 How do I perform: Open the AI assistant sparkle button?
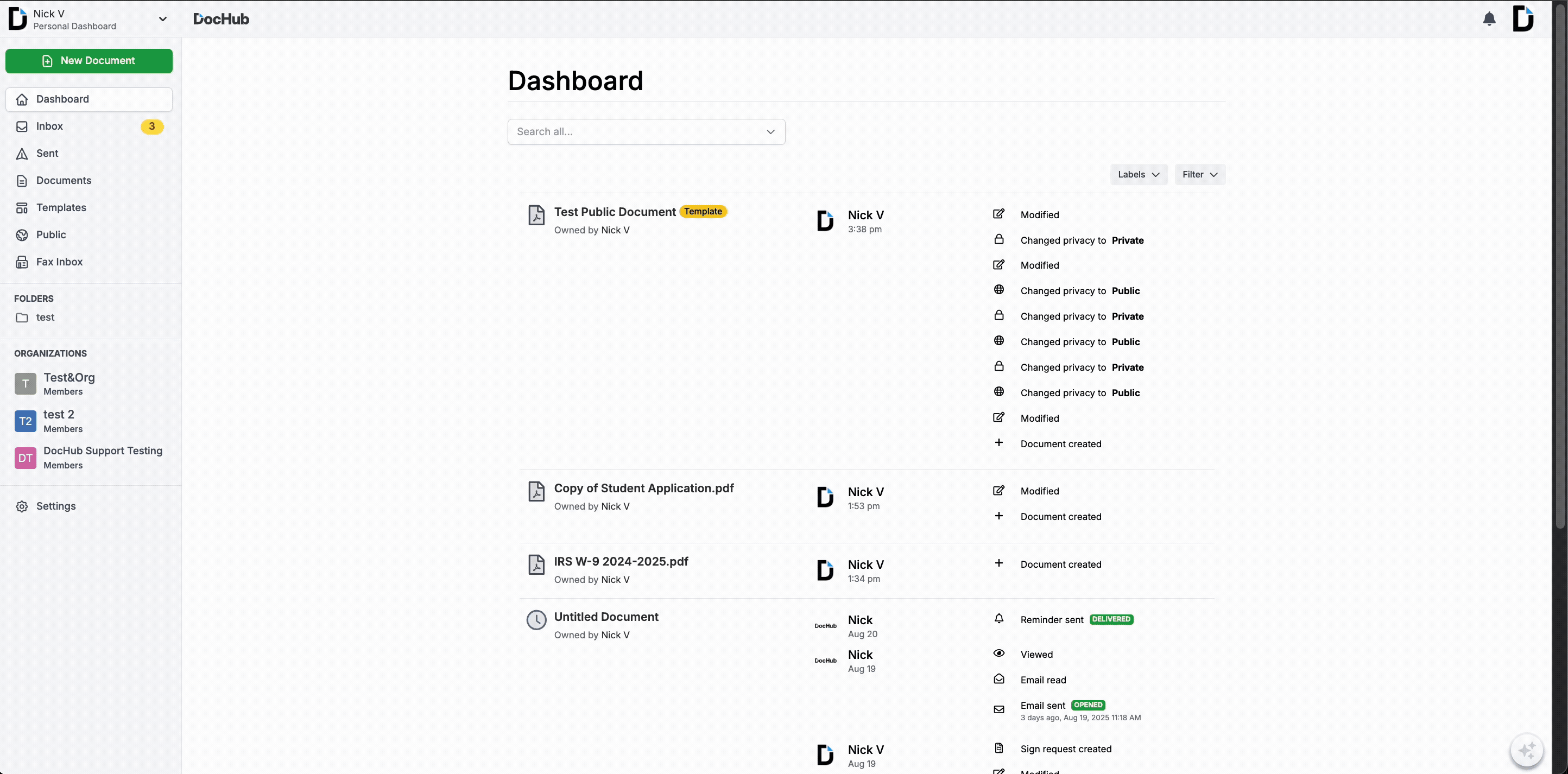[1527, 750]
